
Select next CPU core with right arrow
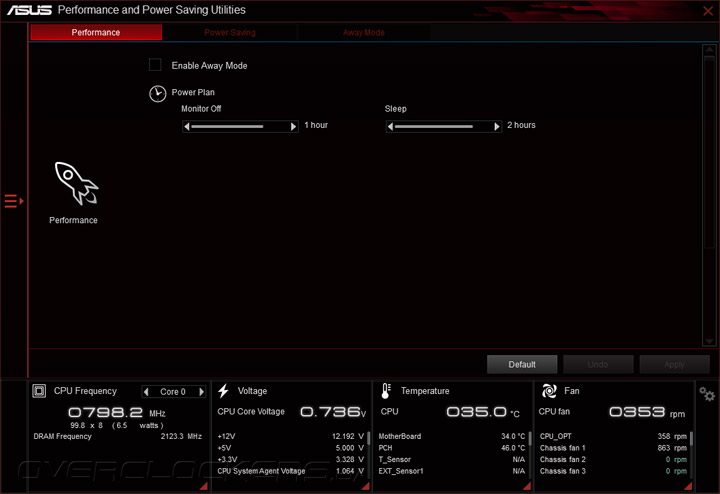pos(202,392)
